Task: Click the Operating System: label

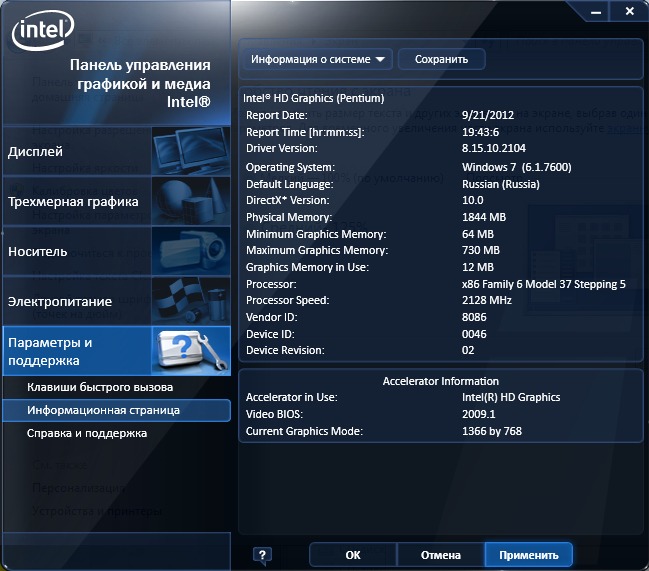Action: point(290,167)
